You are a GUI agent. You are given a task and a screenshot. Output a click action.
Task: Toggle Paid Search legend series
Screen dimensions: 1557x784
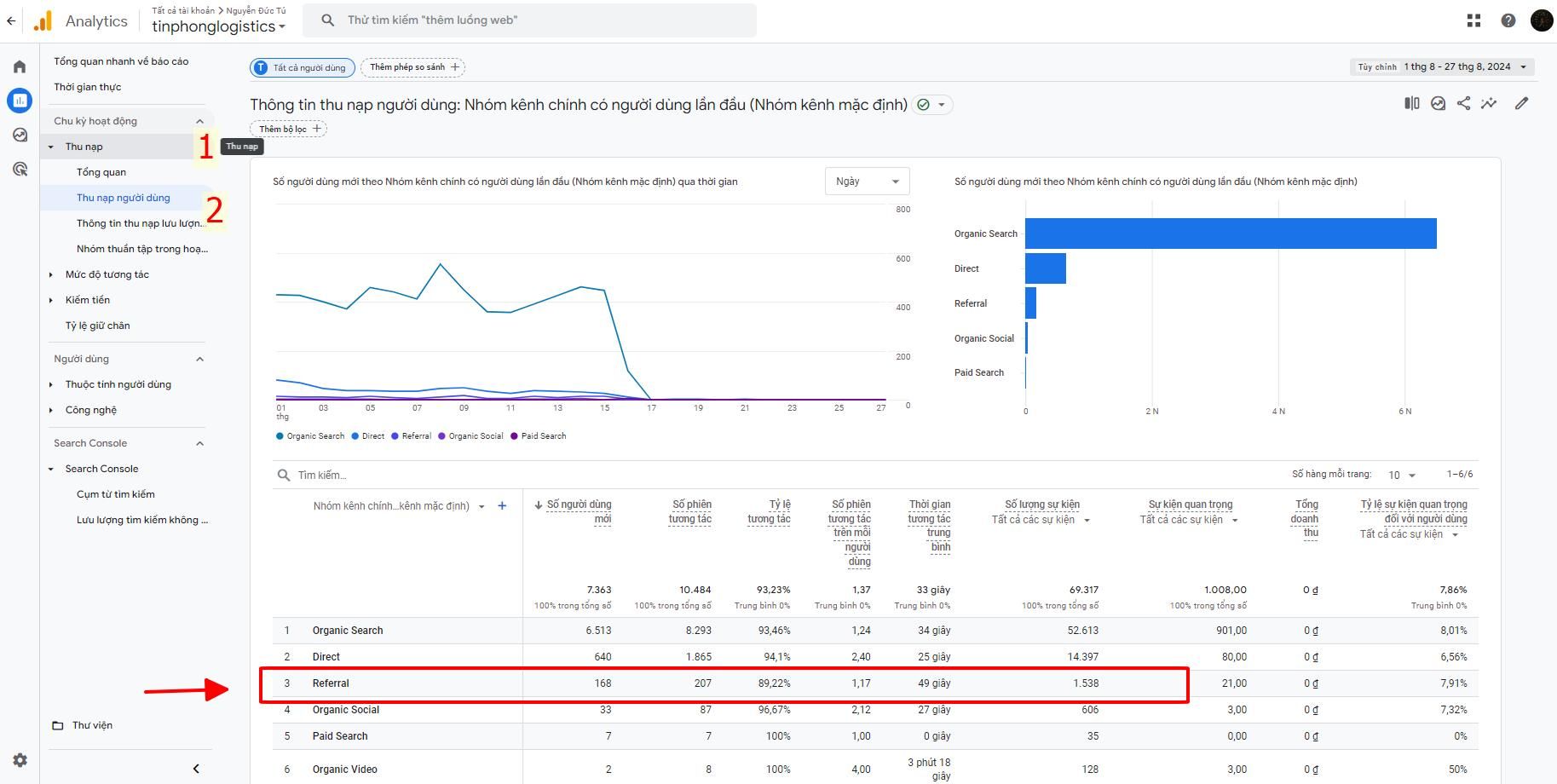(x=538, y=436)
